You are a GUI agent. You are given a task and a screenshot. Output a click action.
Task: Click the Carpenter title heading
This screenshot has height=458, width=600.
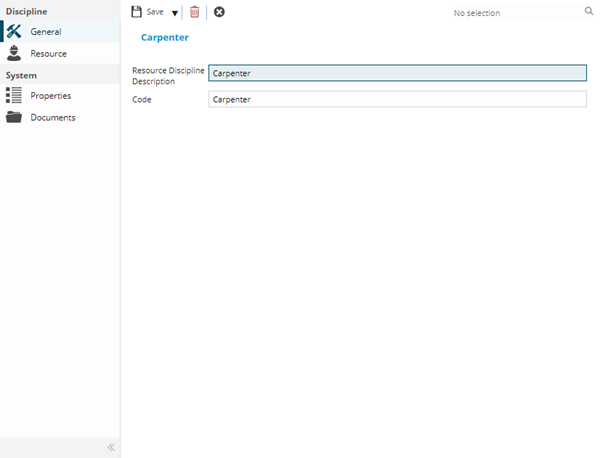[x=165, y=37]
